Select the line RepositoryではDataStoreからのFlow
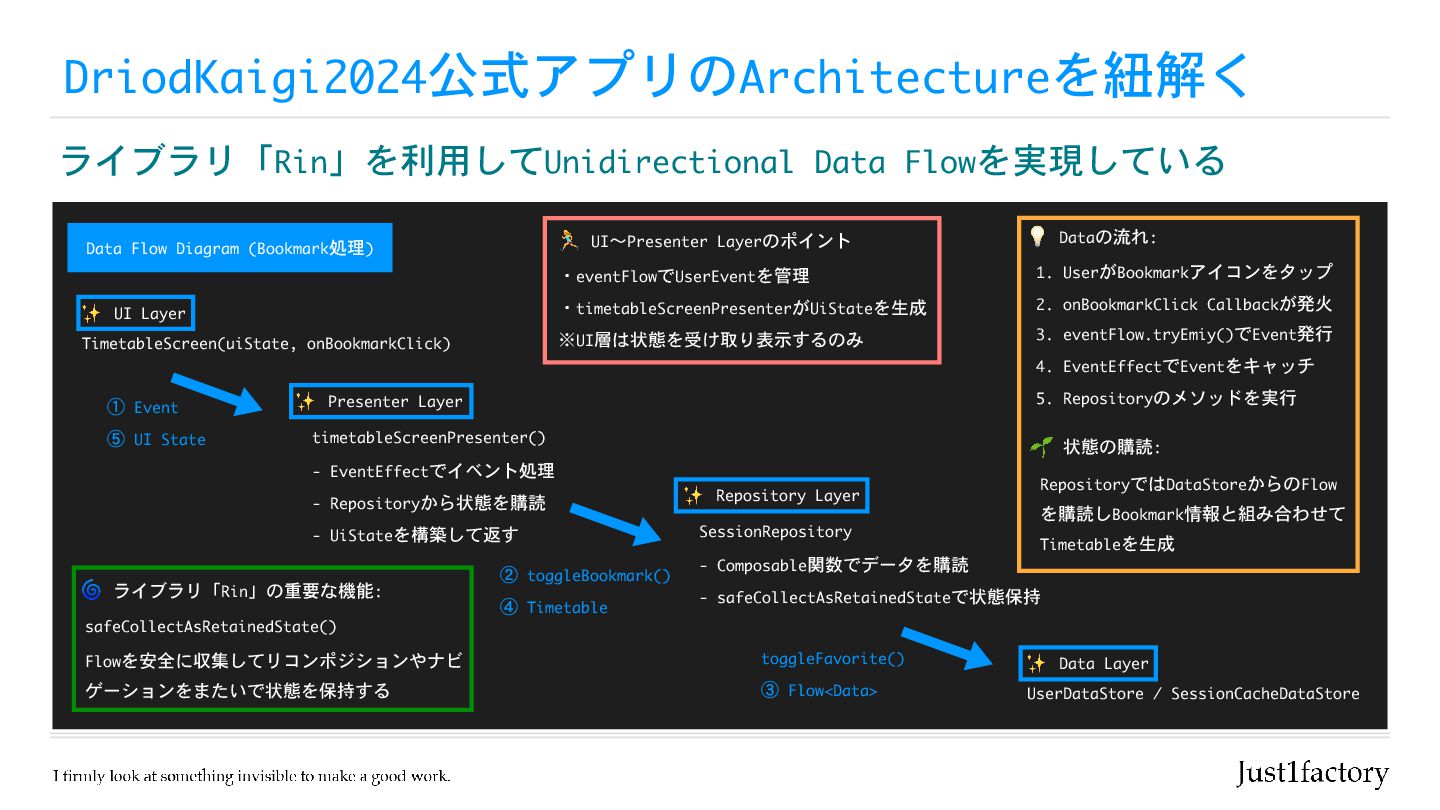The image size is (1440, 810). click(1188, 484)
